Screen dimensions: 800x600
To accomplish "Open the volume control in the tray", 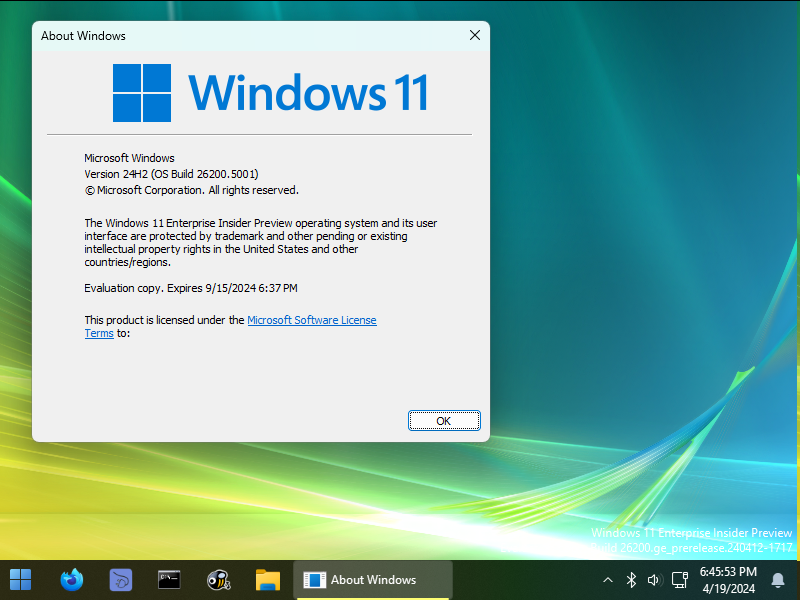I will (x=655, y=580).
